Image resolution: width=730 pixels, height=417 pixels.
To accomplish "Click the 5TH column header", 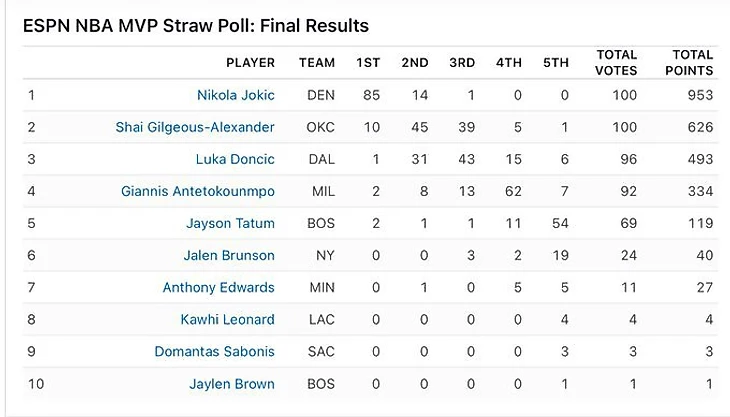I will tap(556, 62).
